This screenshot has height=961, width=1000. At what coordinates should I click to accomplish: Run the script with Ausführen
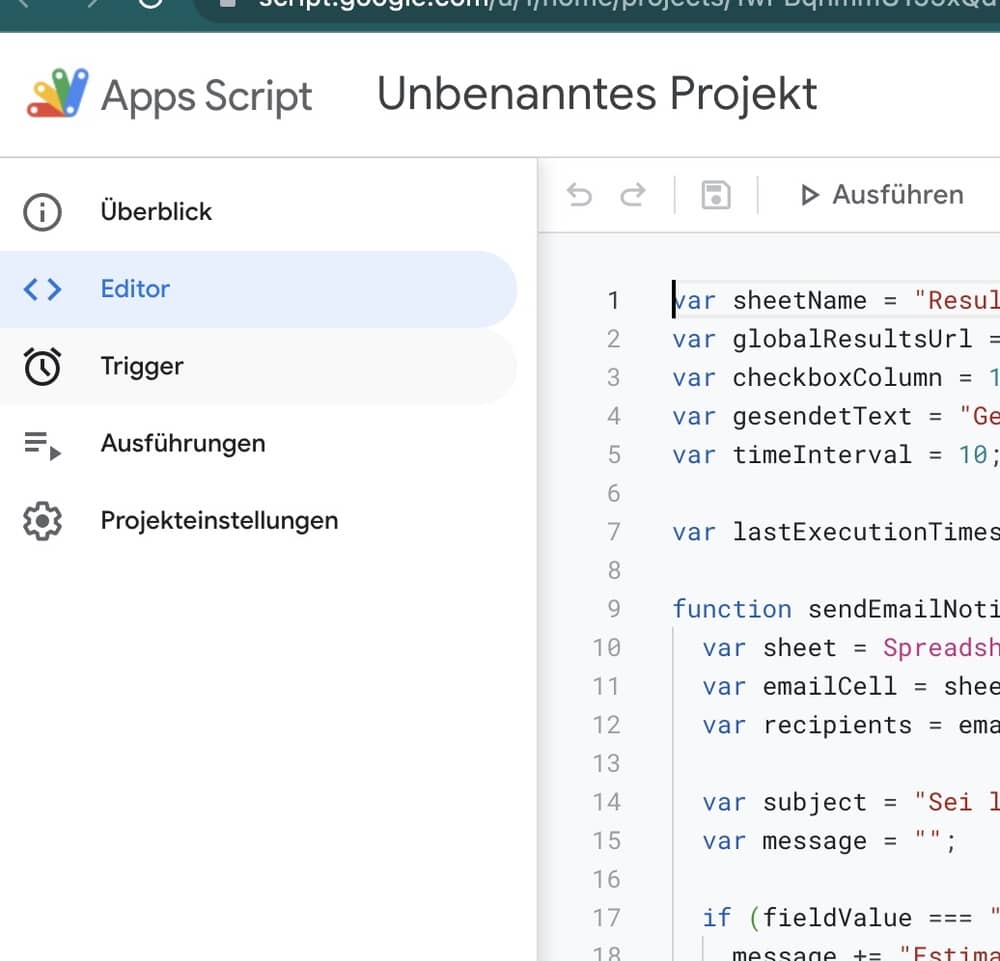pos(882,195)
